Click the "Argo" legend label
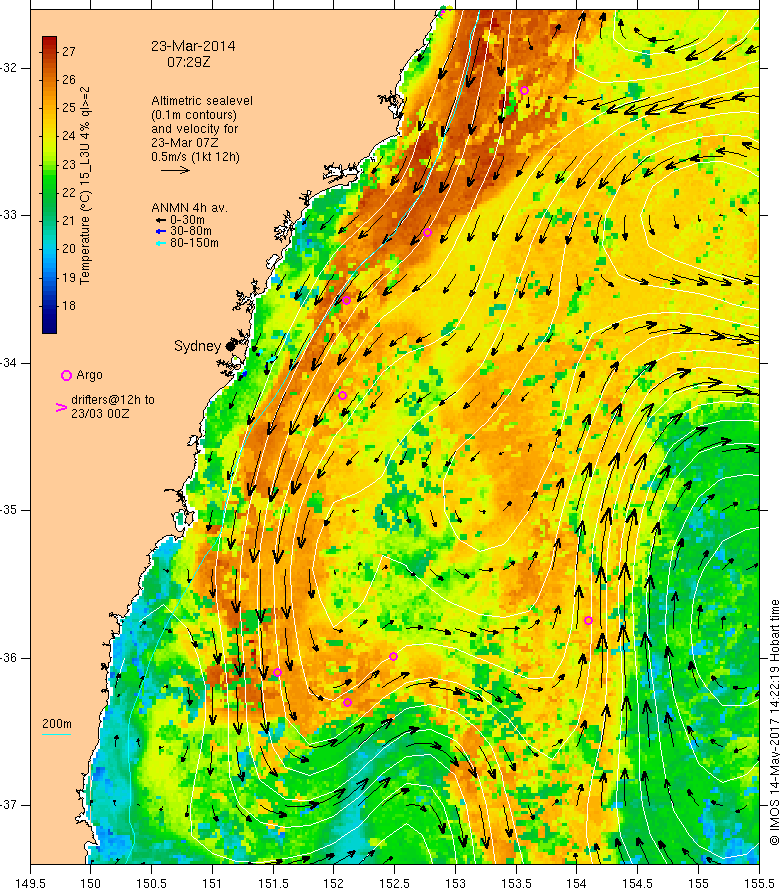The height and width of the screenshot is (890, 780). pyautogui.click(x=89, y=375)
